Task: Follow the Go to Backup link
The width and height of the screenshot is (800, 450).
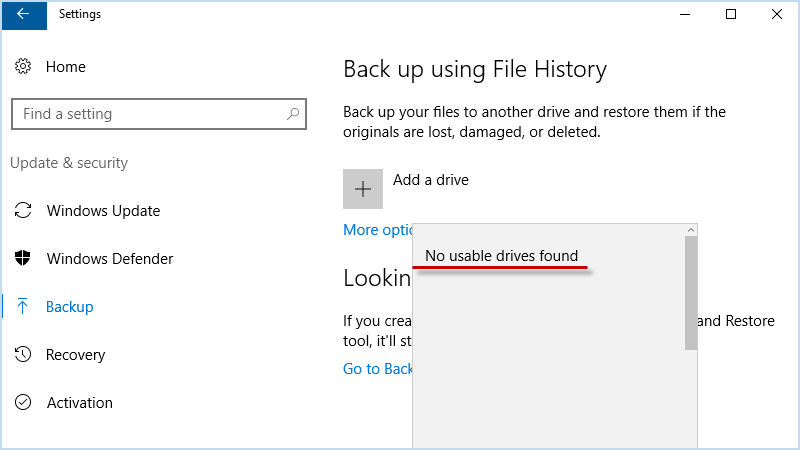Action: coord(378,369)
